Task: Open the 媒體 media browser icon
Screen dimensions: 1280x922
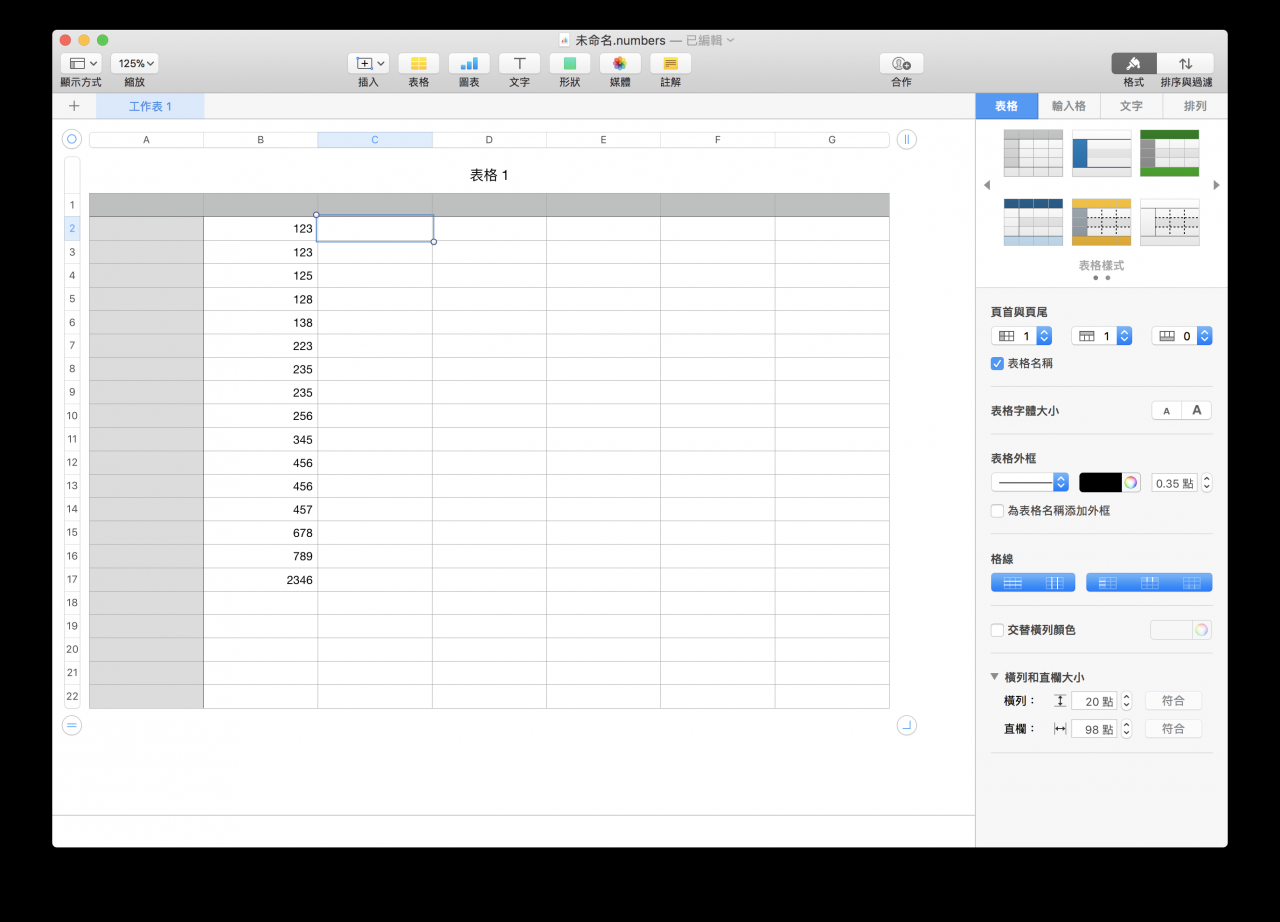Action: [620, 63]
